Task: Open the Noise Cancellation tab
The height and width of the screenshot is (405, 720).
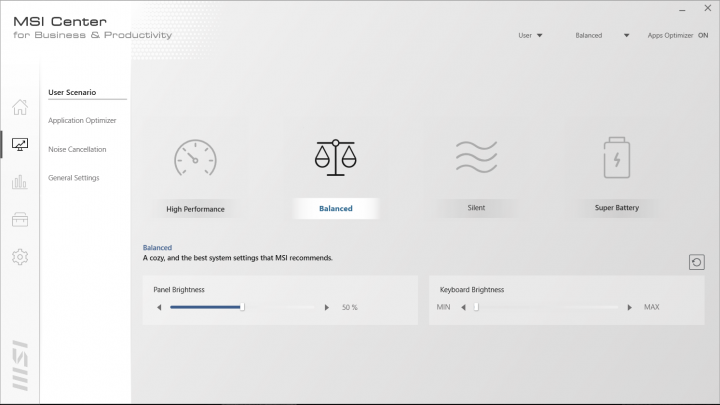Action: point(77,149)
